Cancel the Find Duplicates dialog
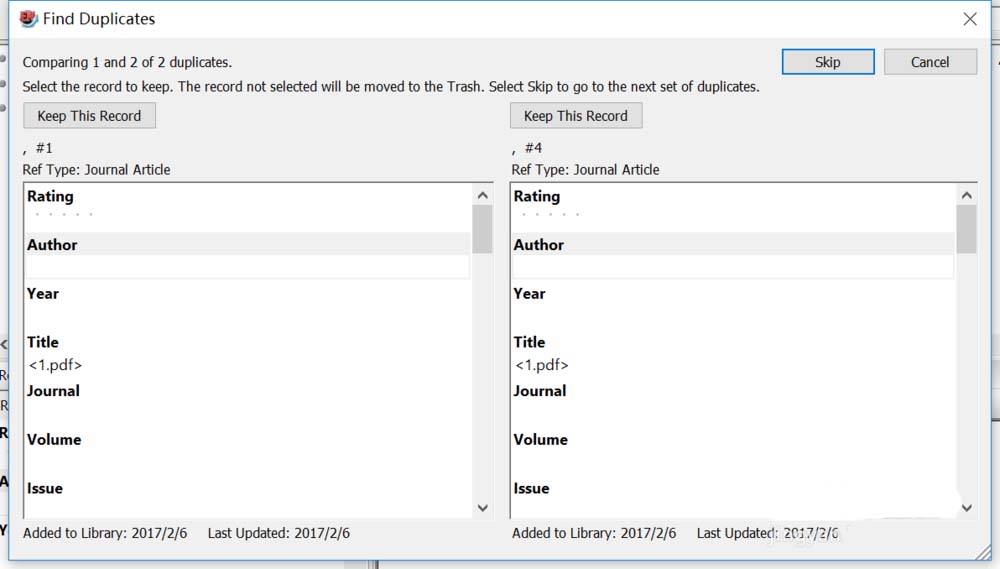Image resolution: width=1000 pixels, height=569 pixels. click(930, 62)
